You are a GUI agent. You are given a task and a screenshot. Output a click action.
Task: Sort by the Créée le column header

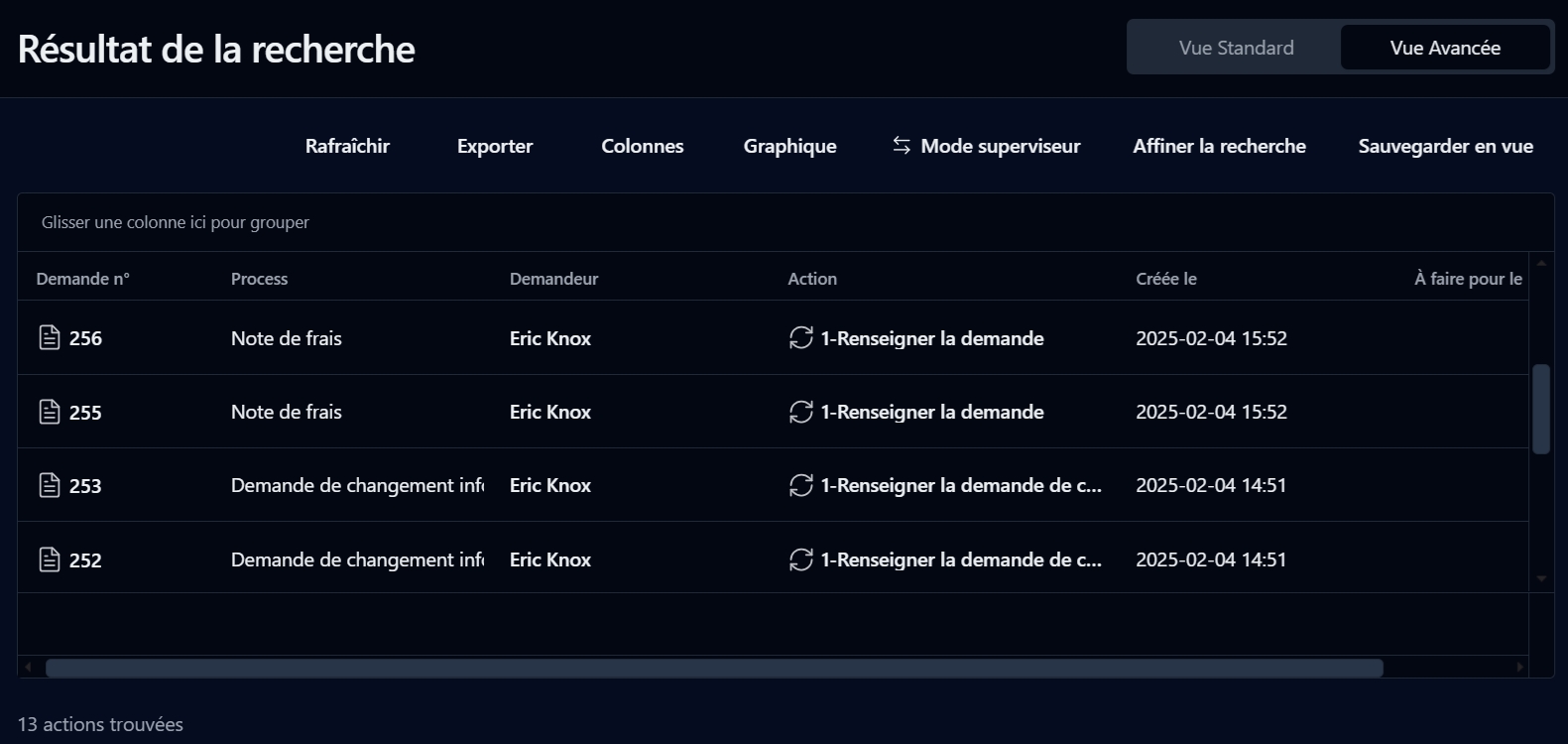pyautogui.click(x=1165, y=279)
